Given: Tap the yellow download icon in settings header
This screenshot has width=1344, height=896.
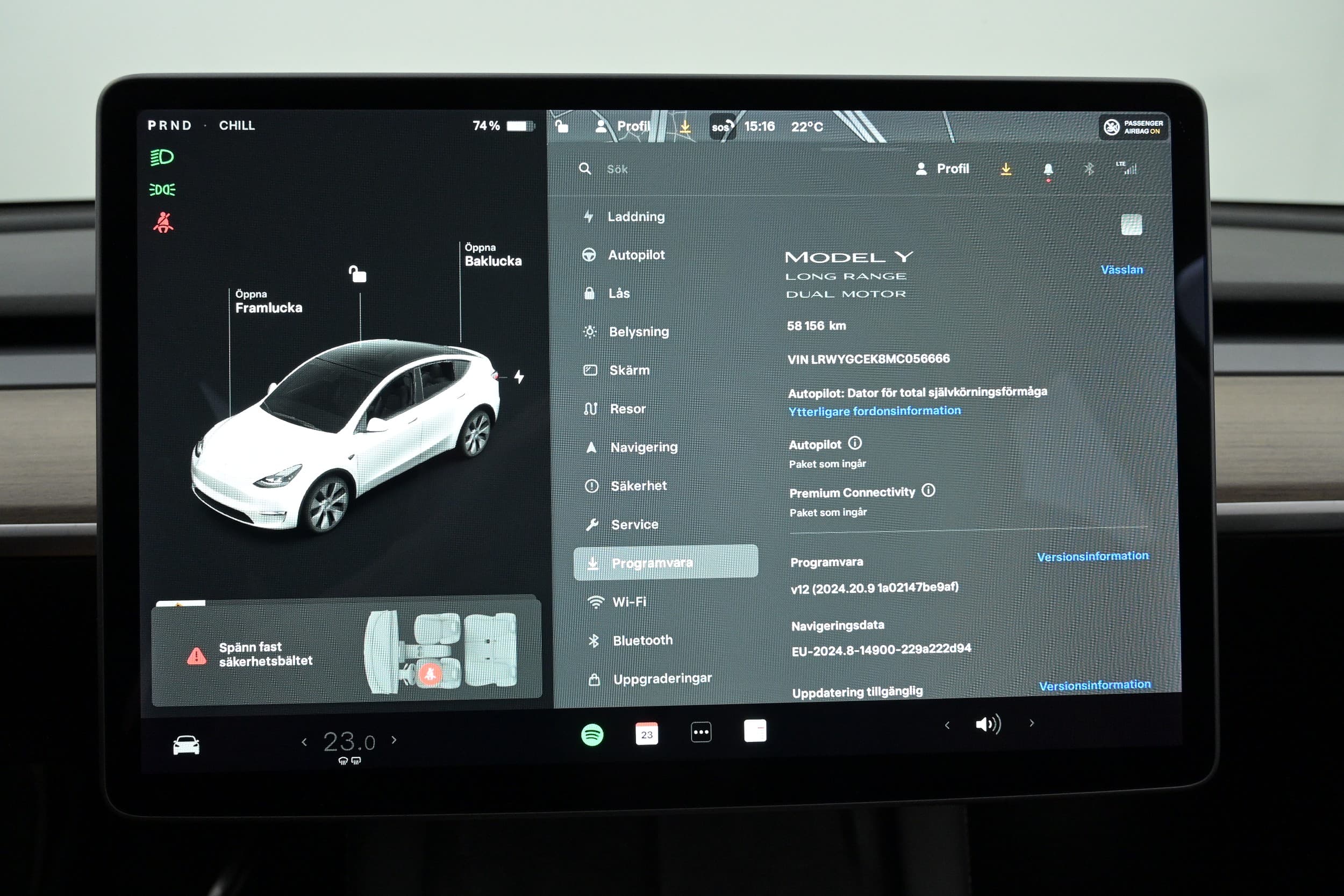Looking at the screenshot, I should pyautogui.click(x=1006, y=169).
